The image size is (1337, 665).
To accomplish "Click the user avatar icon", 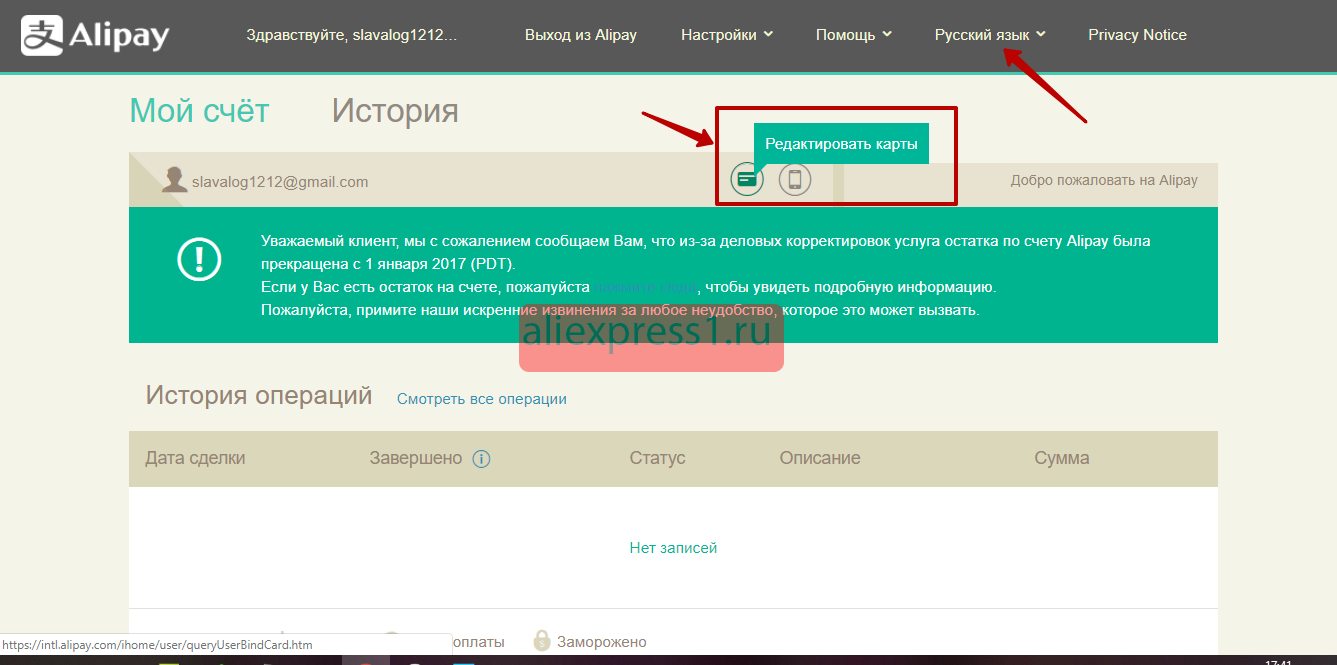I will [x=174, y=180].
